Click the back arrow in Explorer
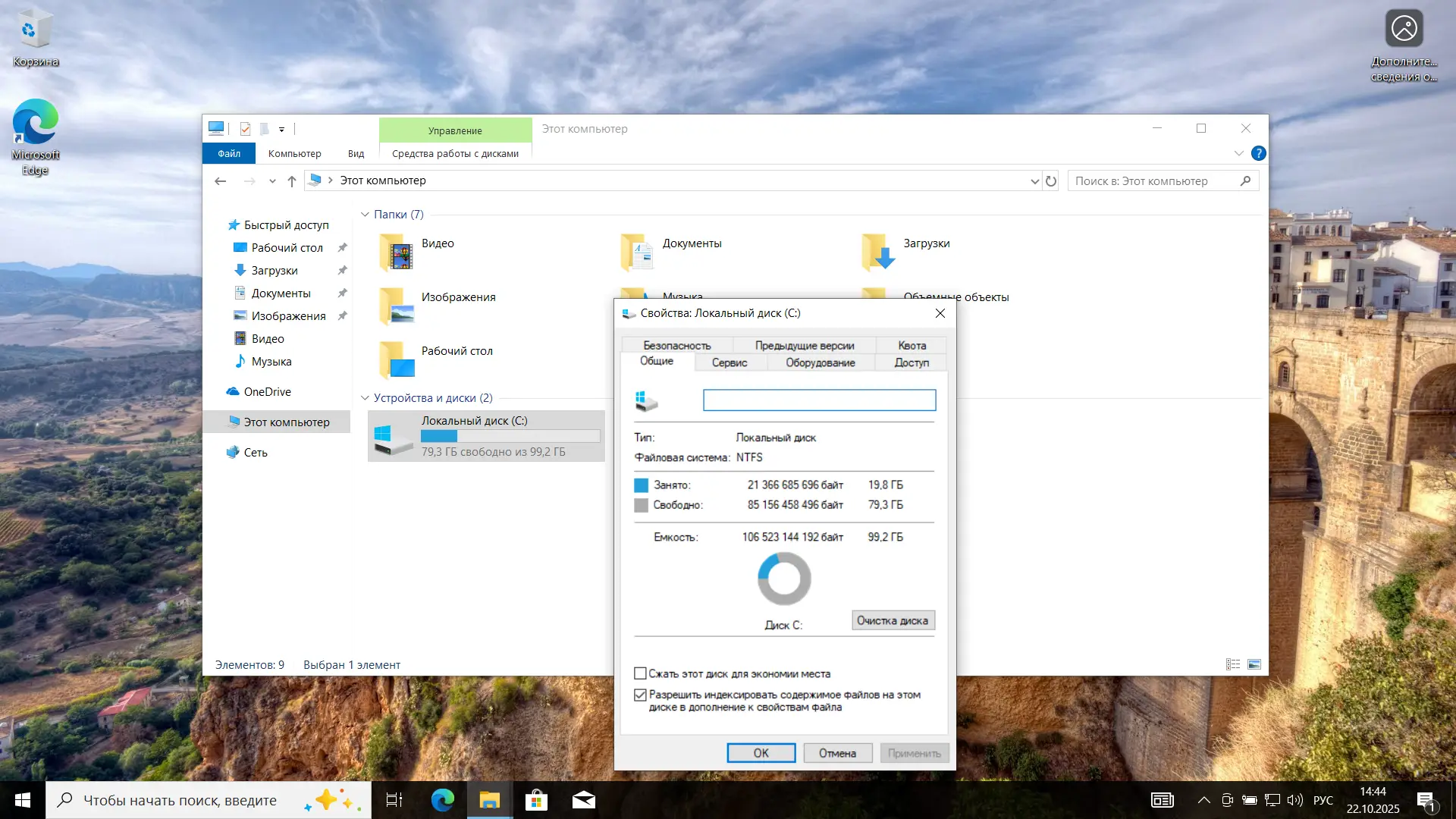This screenshot has height=819, width=1456. pos(221,181)
